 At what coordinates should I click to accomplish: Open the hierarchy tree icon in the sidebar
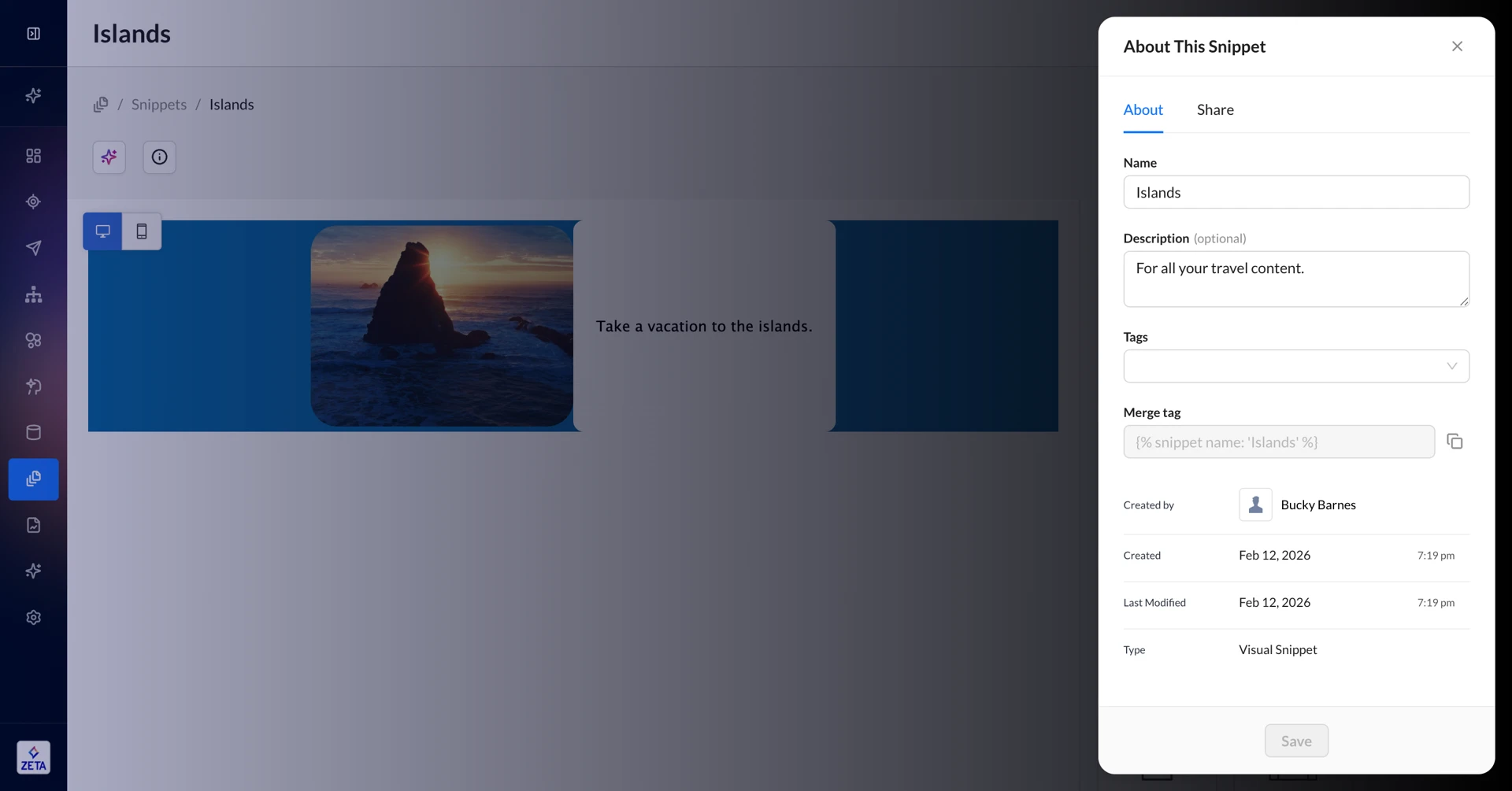(33, 294)
